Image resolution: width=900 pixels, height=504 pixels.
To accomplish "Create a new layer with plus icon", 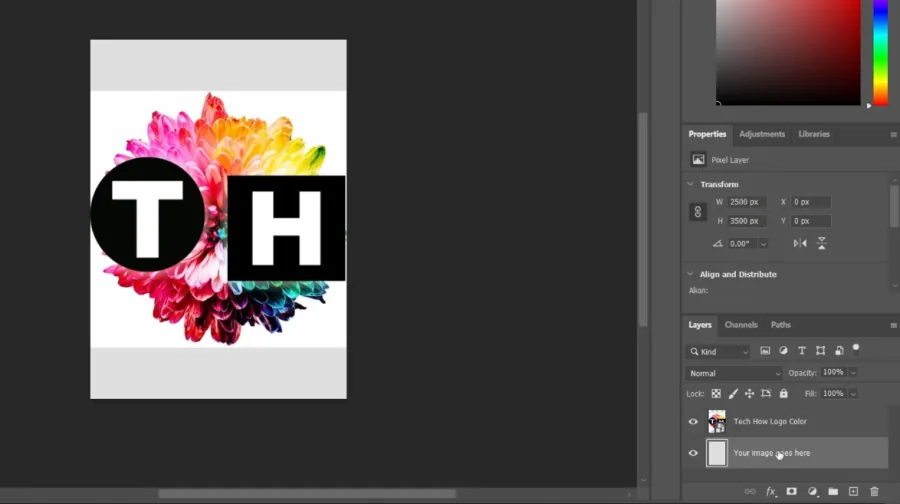I will (854, 491).
